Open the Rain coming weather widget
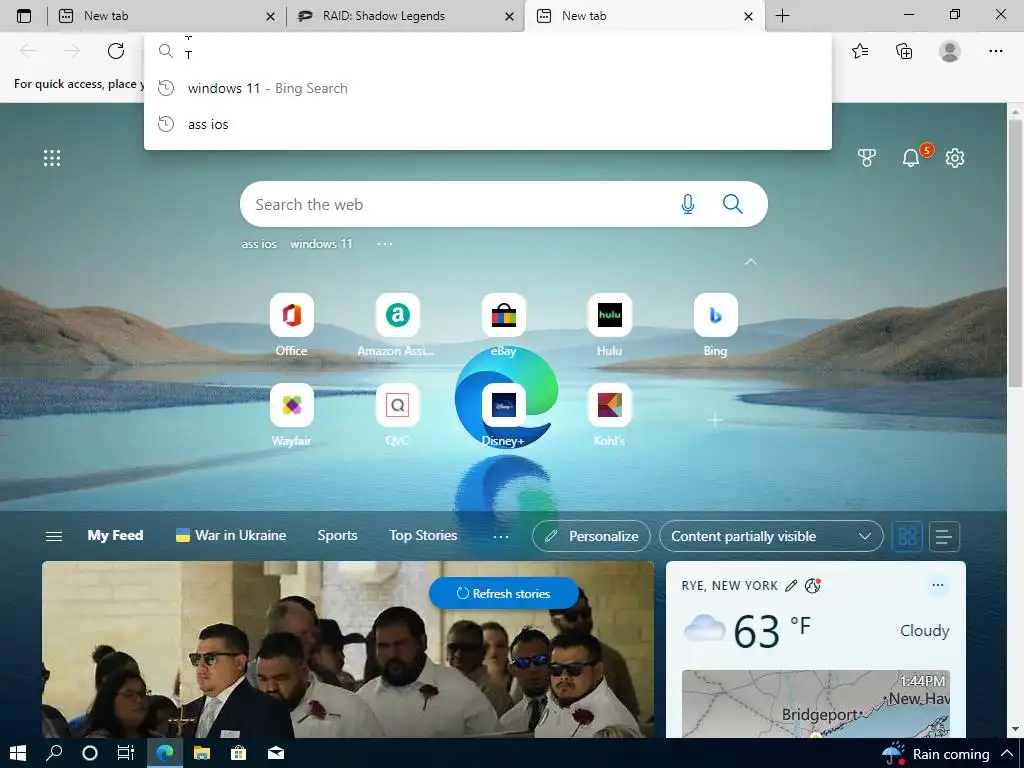1024x768 pixels. click(x=935, y=754)
